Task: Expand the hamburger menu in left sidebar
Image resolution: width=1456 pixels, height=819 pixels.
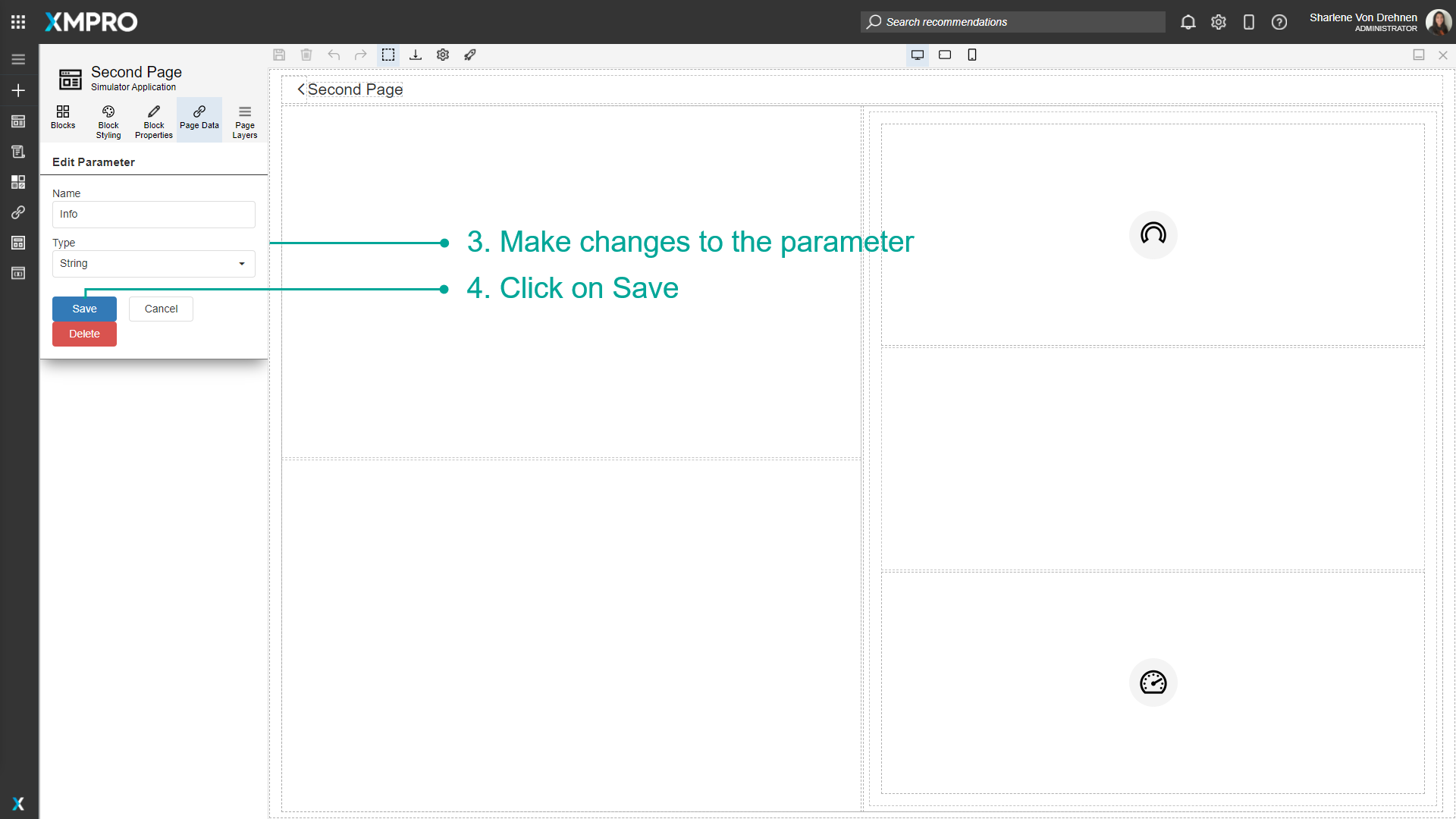Action: 18,59
